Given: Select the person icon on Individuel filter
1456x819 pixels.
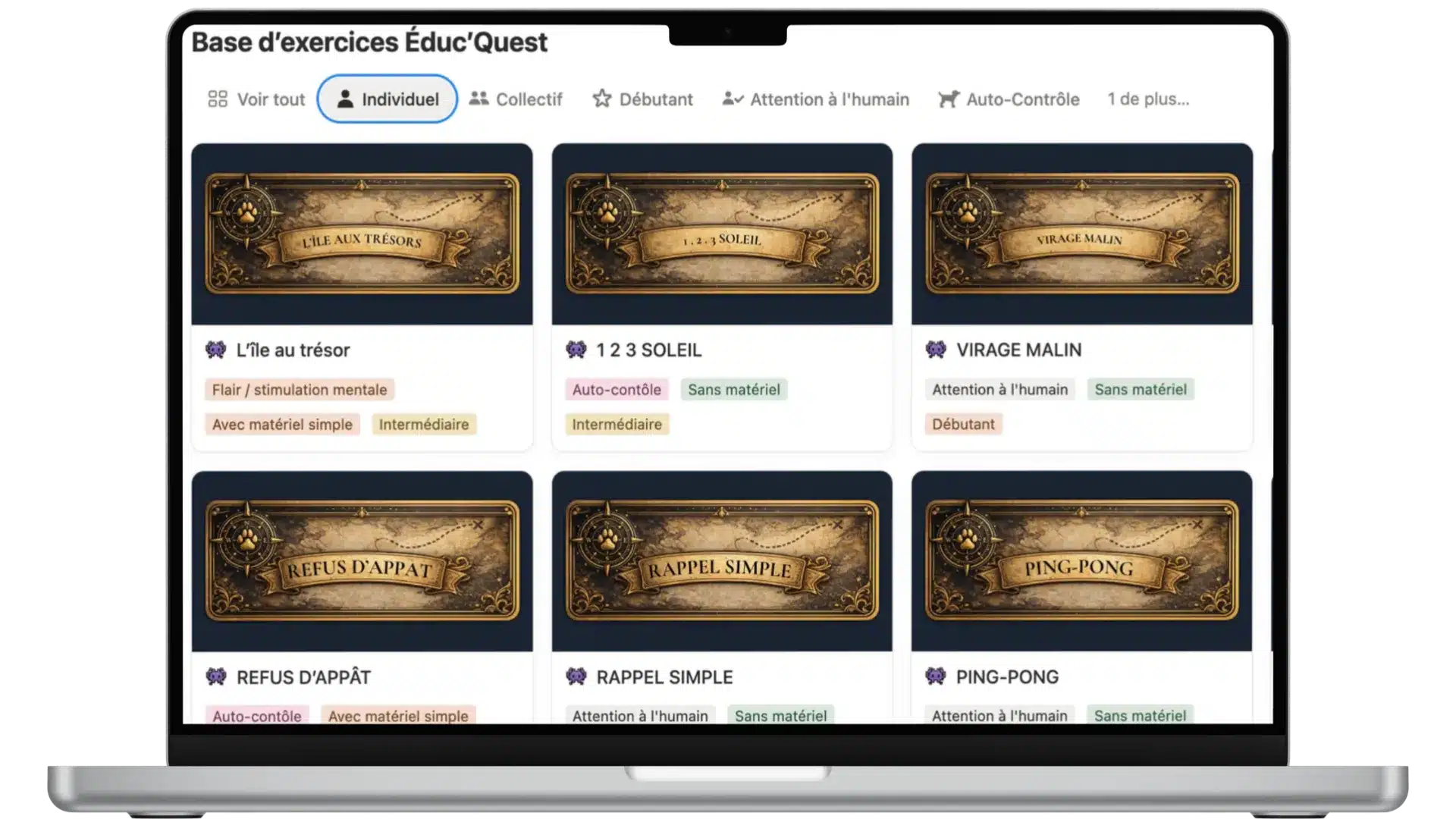Looking at the screenshot, I should (346, 98).
